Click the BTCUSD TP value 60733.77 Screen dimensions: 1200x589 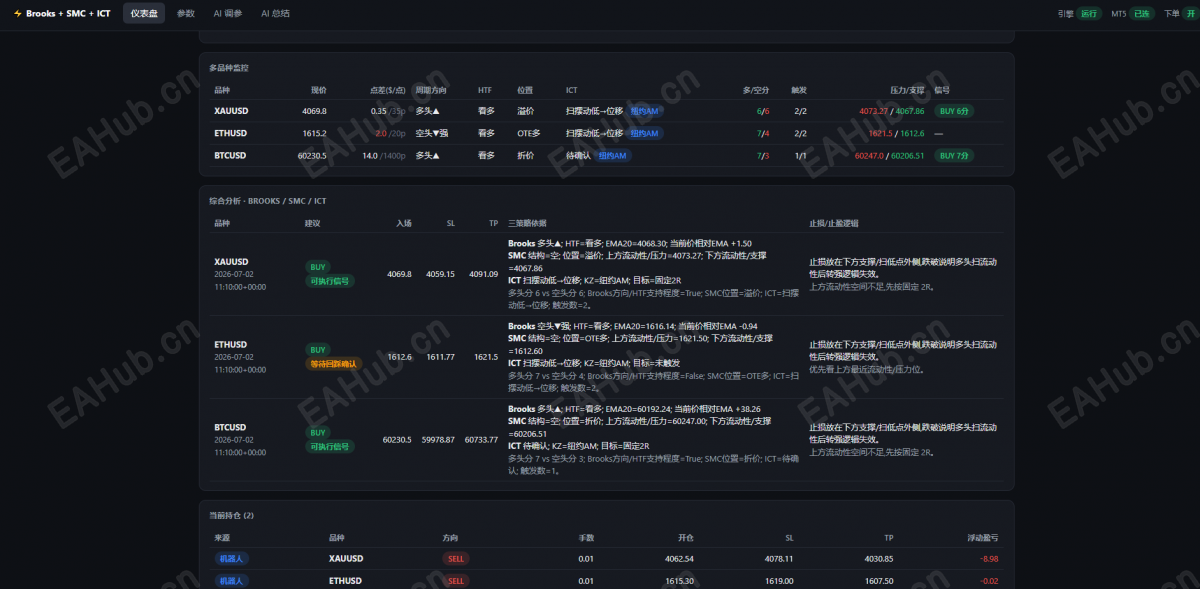click(481, 439)
